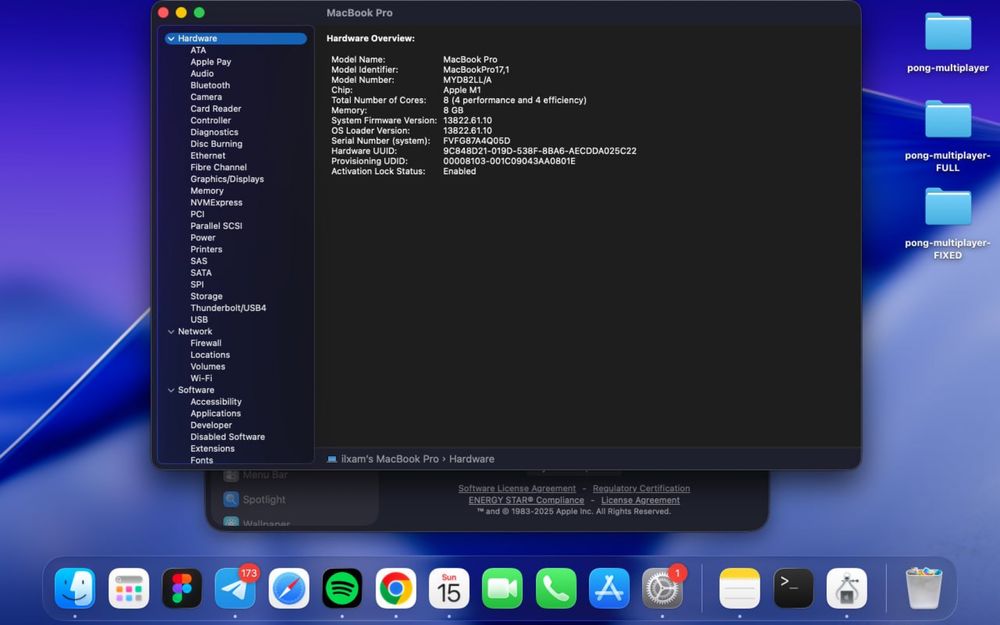Select Network category in sidebar
Viewport: 1000px width, 625px height.
[195, 332]
